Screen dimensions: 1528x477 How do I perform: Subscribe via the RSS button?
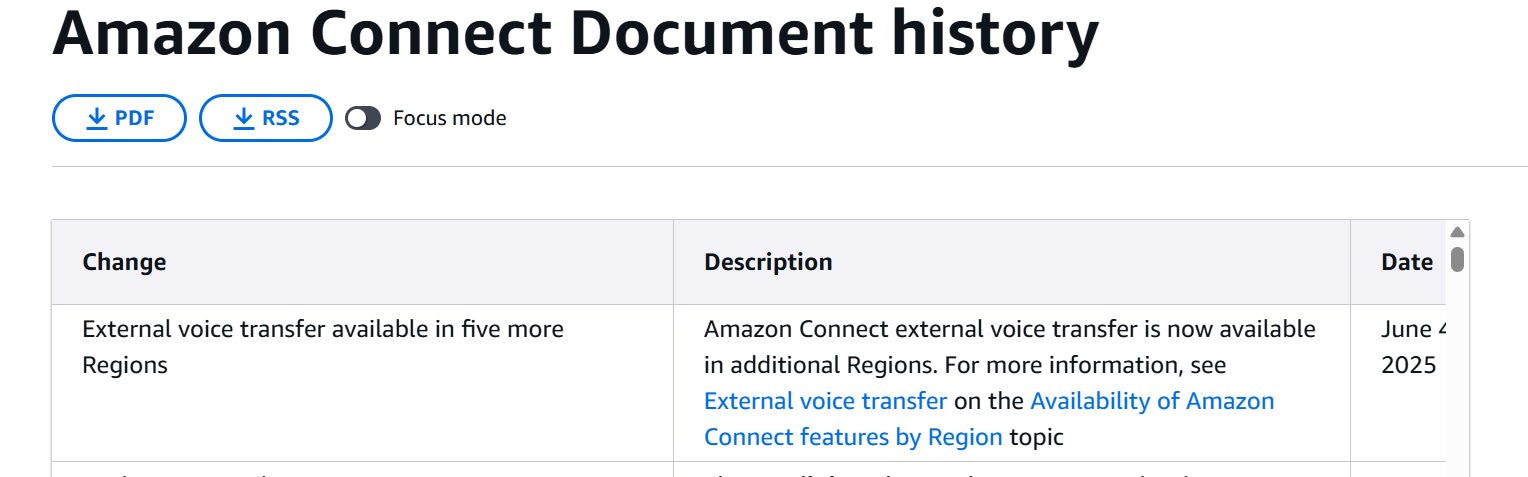coord(266,118)
